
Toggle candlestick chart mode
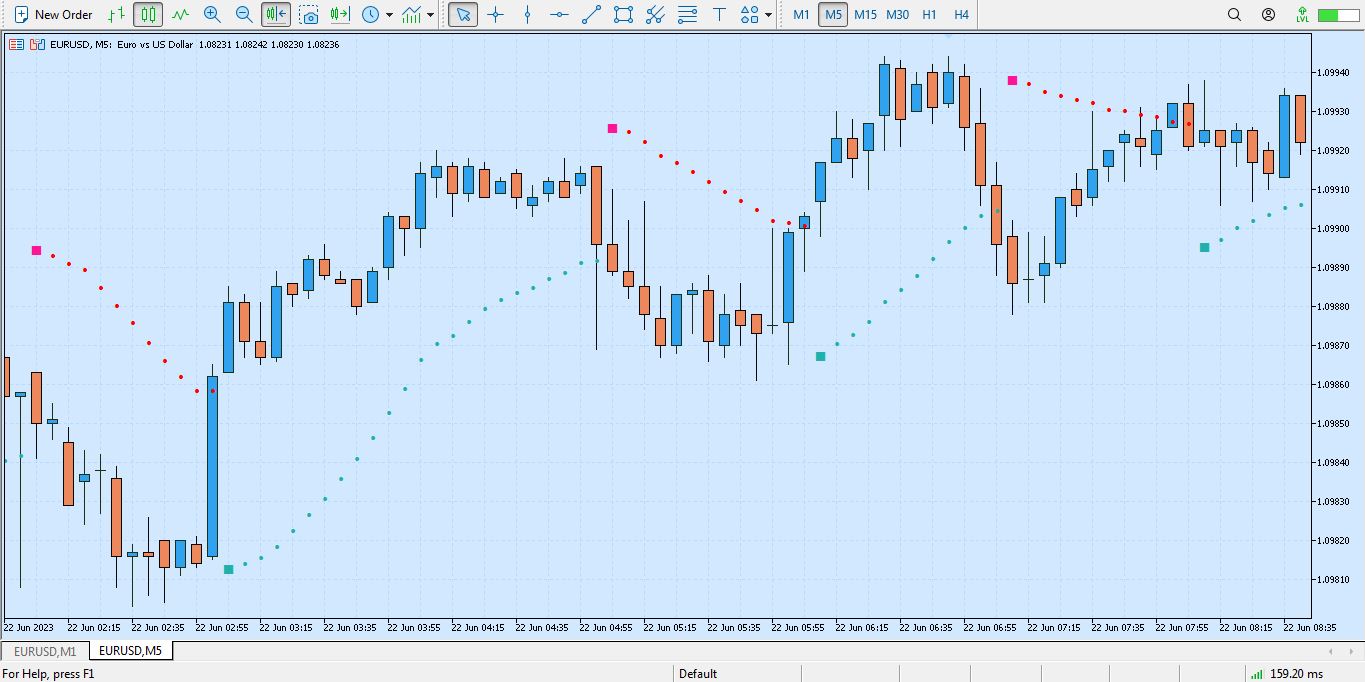point(149,15)
